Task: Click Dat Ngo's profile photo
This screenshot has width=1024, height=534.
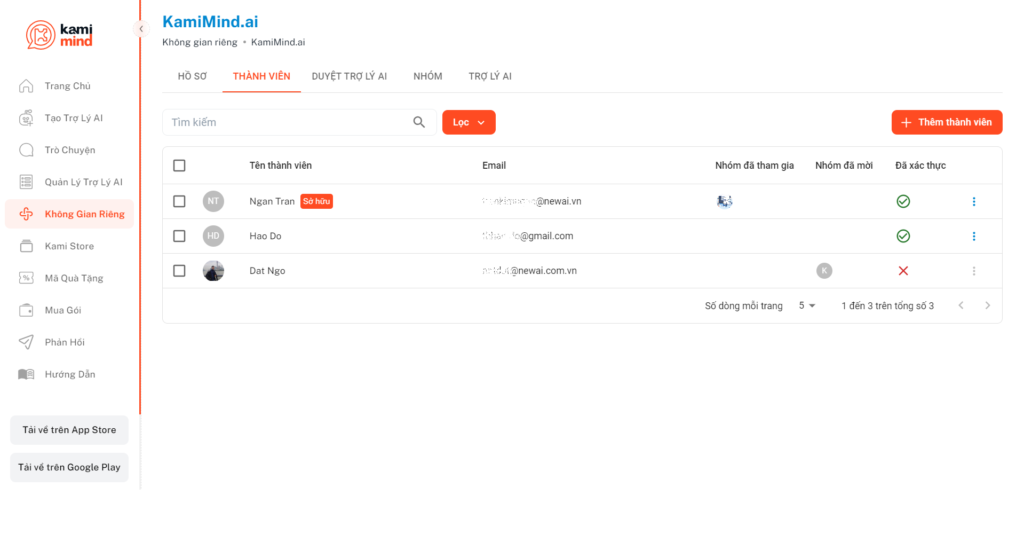Action: (x=214, y=270)
